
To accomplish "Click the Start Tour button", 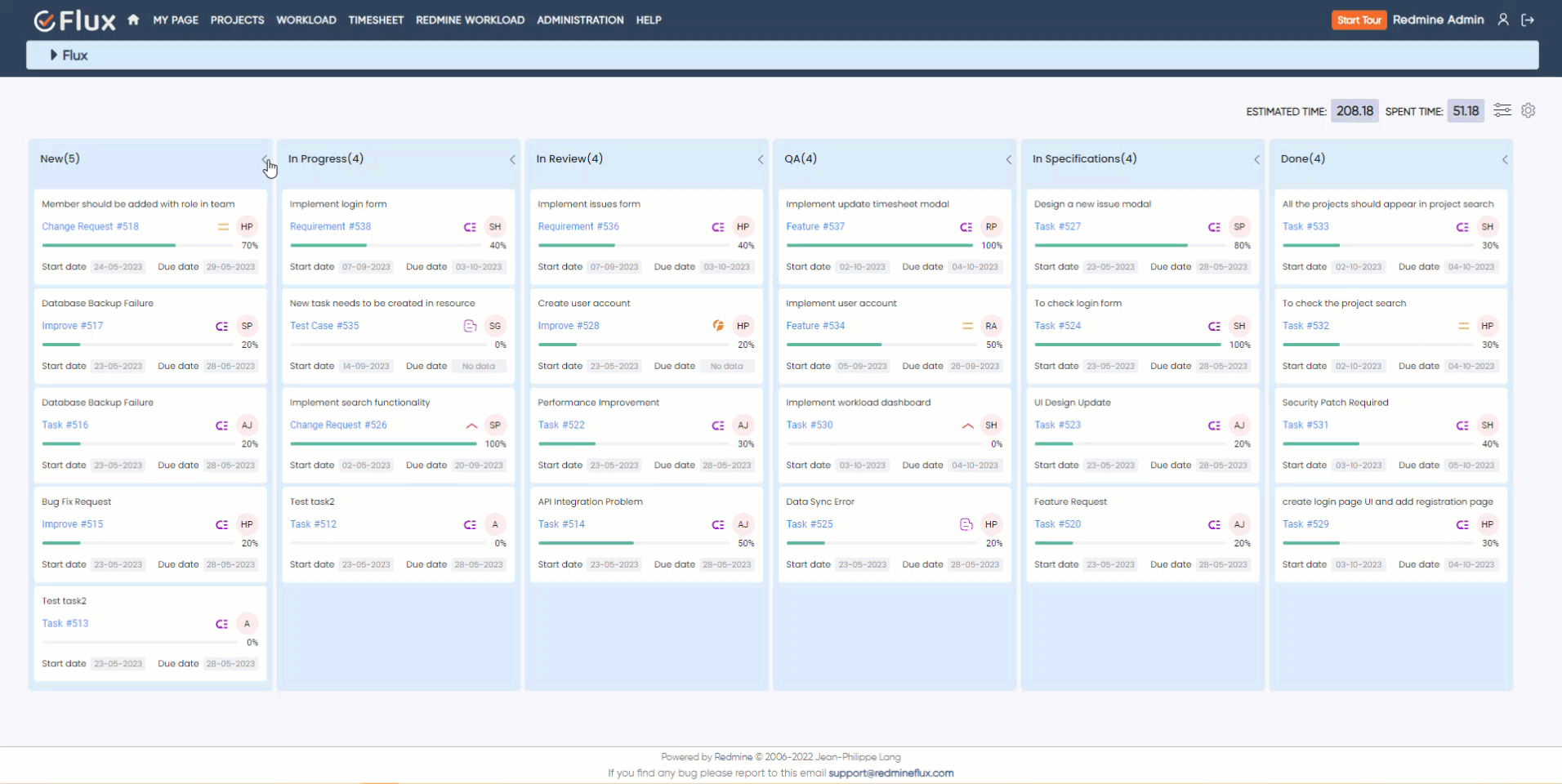I will click(1359, 20).
